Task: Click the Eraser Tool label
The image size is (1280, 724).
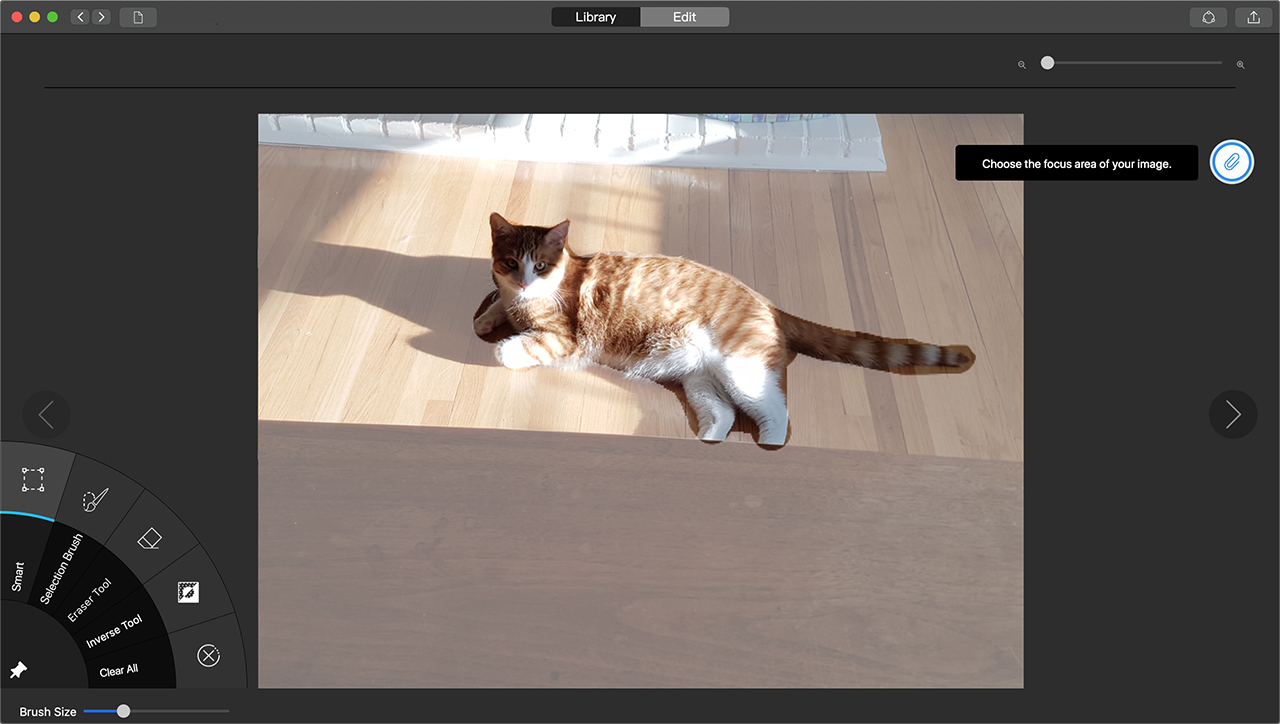Action: click(90, 601)
